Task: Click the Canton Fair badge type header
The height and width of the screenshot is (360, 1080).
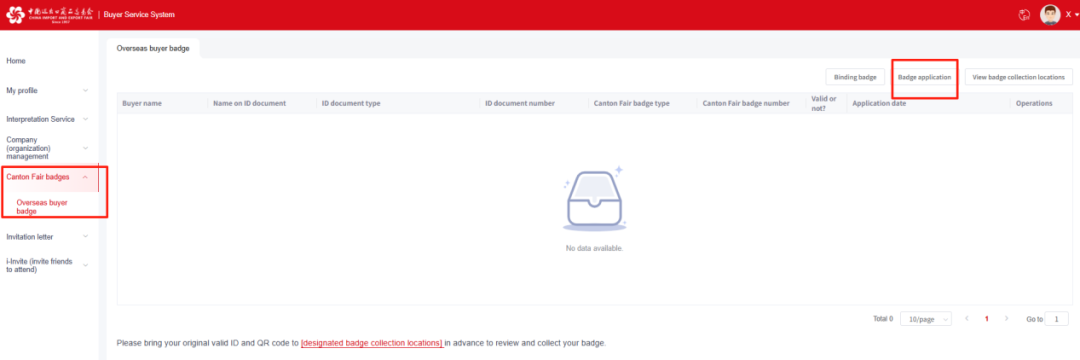Action: click(632, 103)
